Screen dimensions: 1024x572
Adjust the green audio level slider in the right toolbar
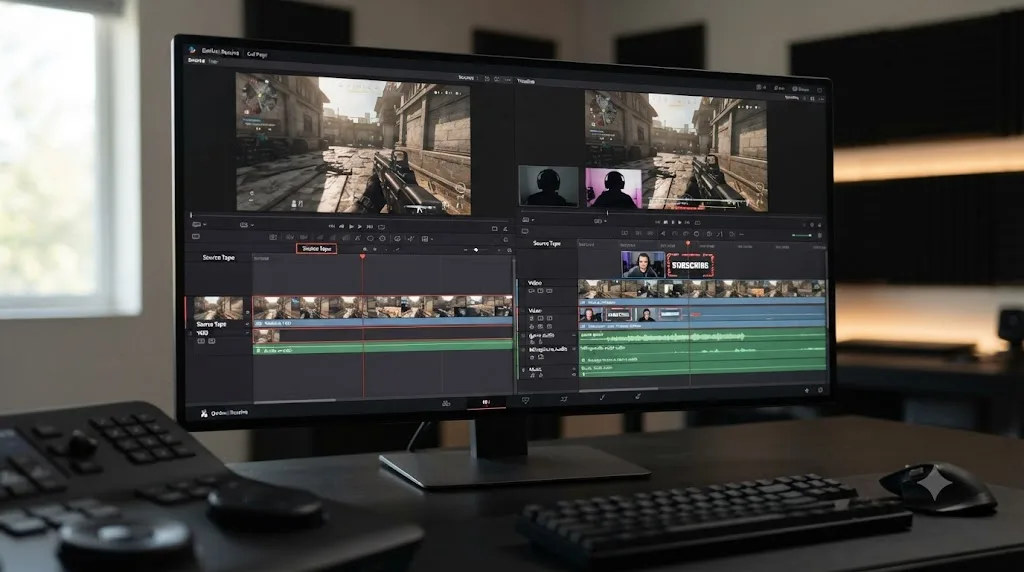(802, 235)
